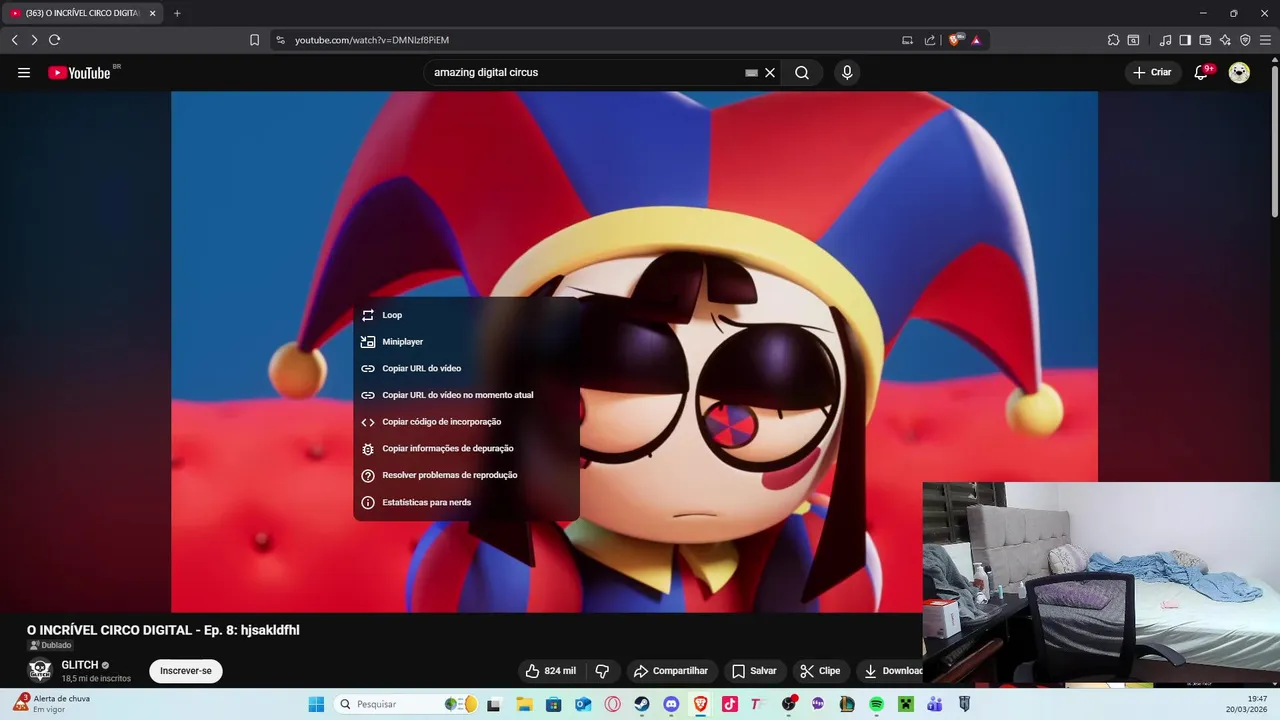Open browser extensions puzzle icon
1280x720 pixels.
(1113, 40)
